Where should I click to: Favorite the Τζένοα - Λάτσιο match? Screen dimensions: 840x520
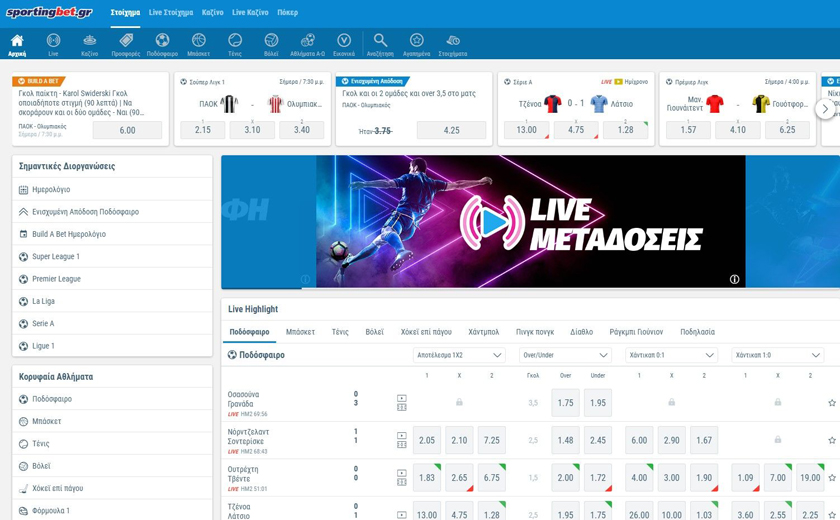[x=831, y=515]
